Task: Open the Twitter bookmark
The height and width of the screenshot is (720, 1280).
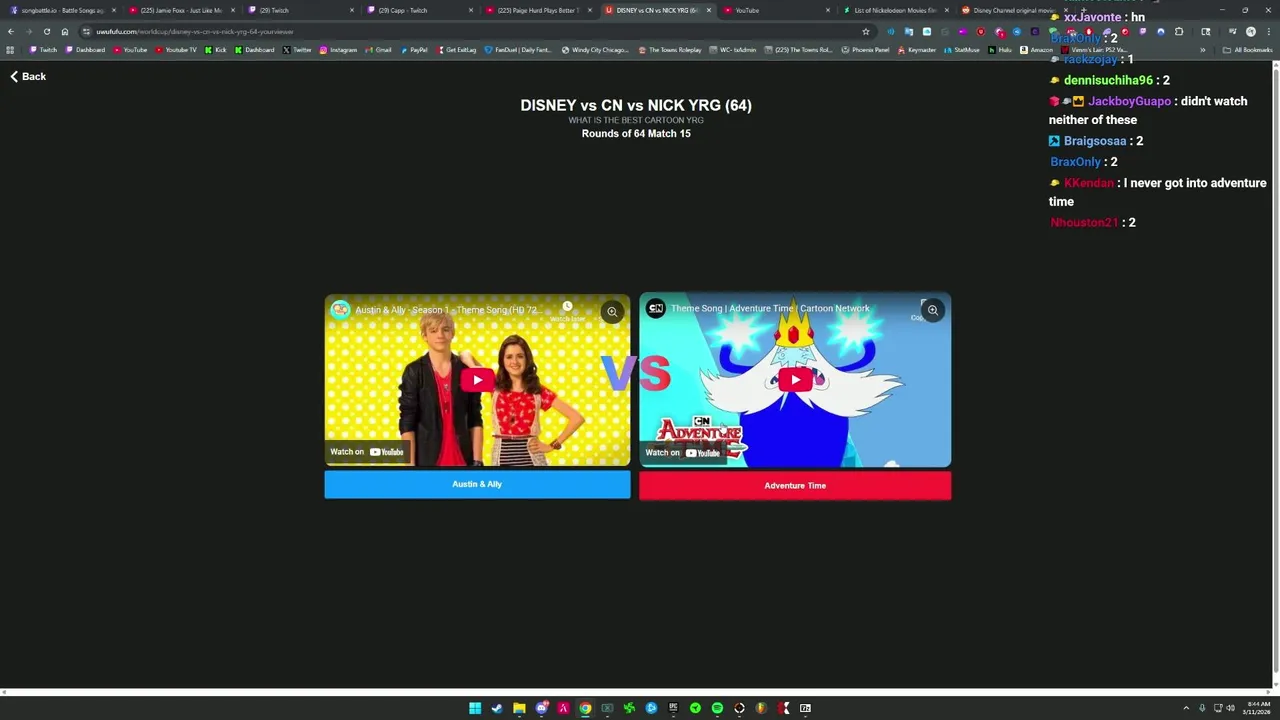Action: (297, 50)
